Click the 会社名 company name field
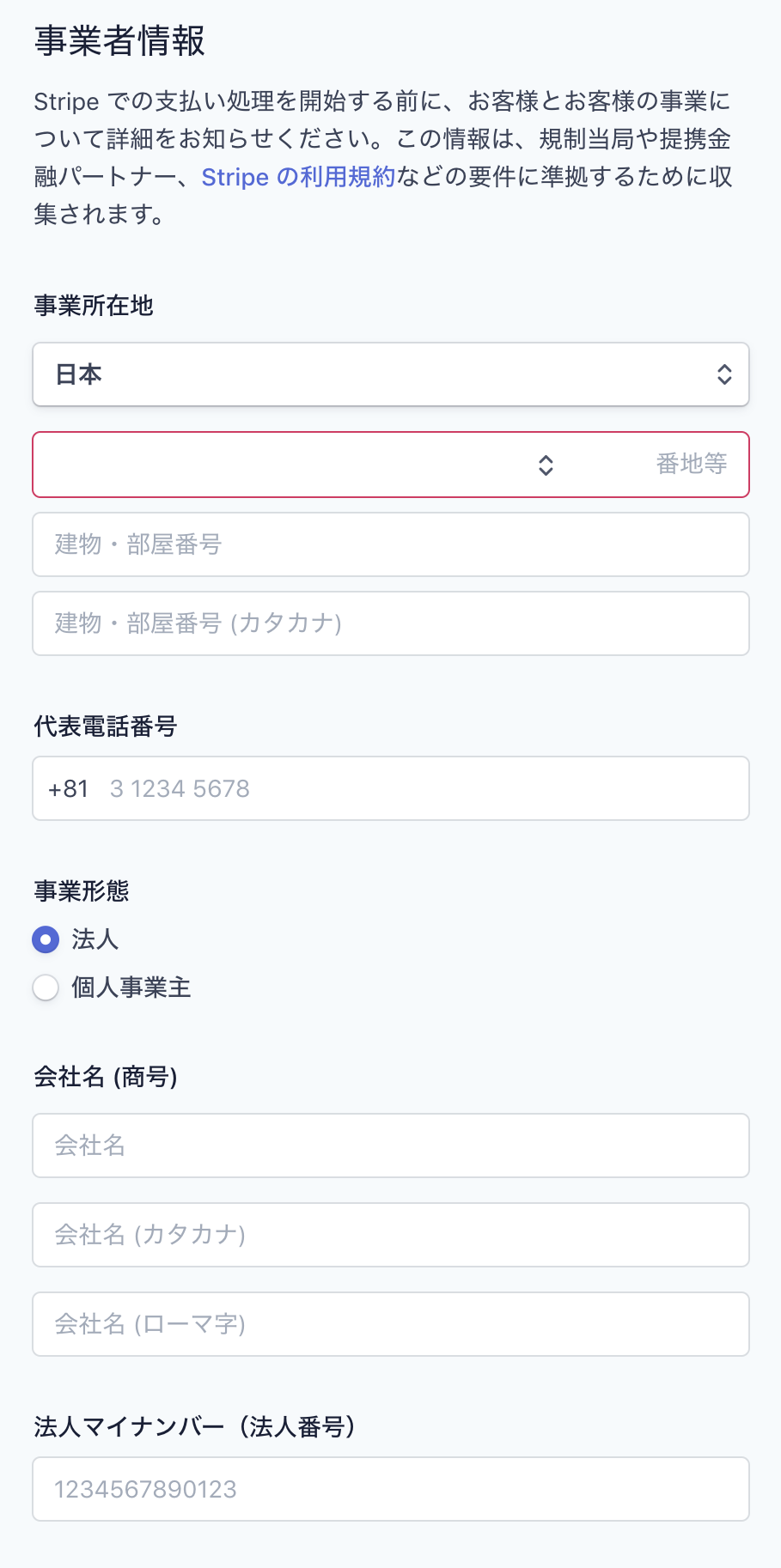Screen dimensions: 781x1568 (x=391, y=1146)
